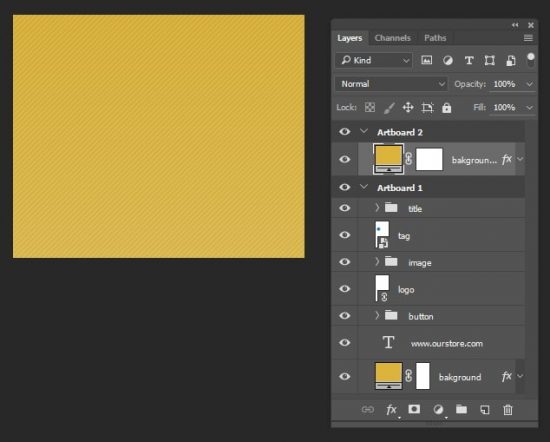
Task: Add layer style fx button at bottom
Action: 391,409
